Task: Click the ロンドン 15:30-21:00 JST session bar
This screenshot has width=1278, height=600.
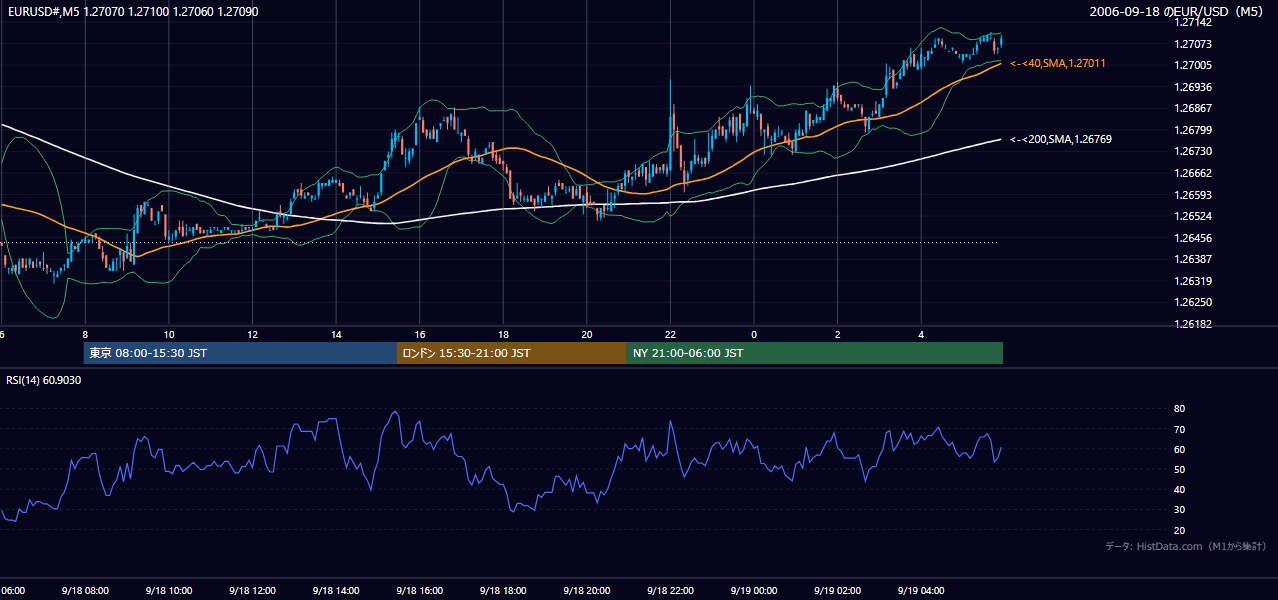Action: (x=512, y=353)
